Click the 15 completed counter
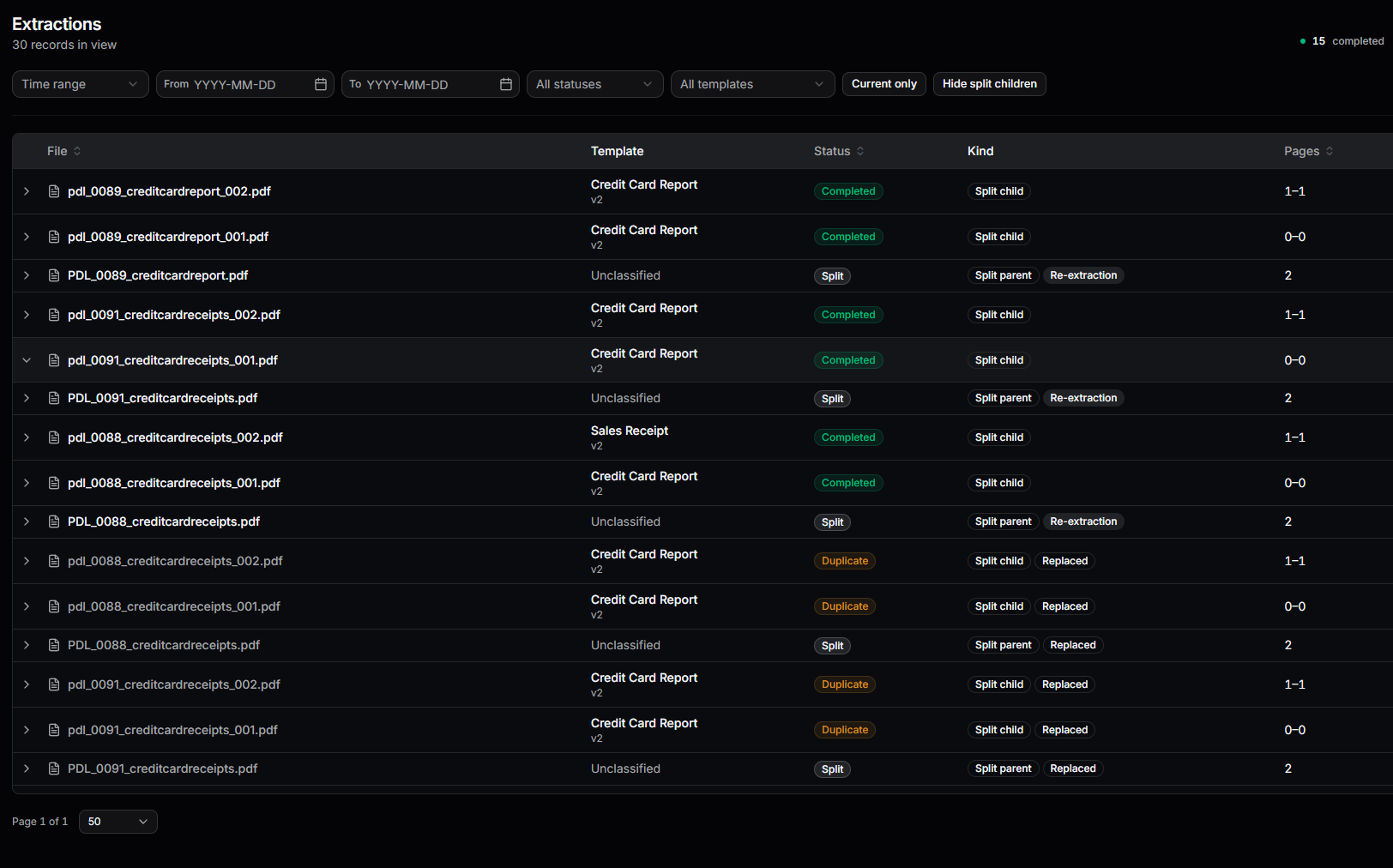 click(1342, 41)
